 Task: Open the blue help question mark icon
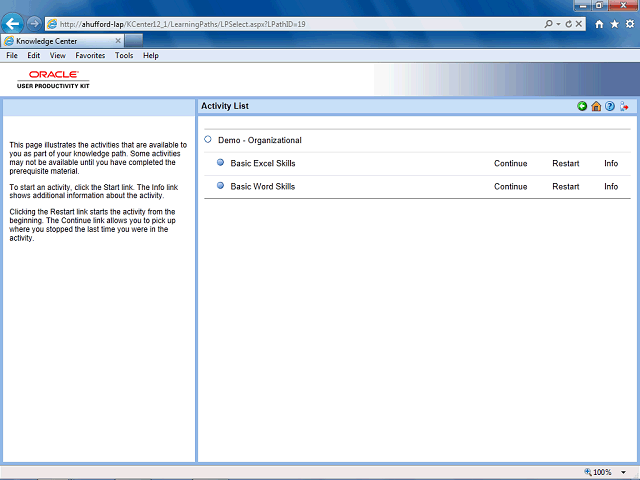point(610,106)
